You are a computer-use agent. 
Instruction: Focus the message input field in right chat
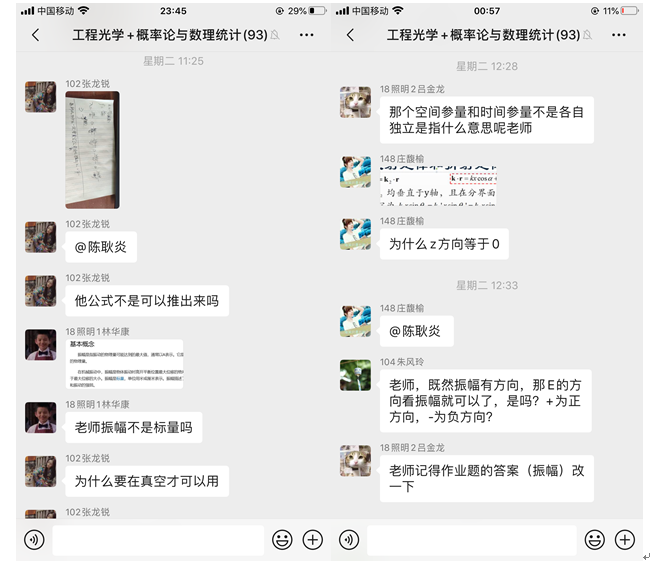coord(472,540)
